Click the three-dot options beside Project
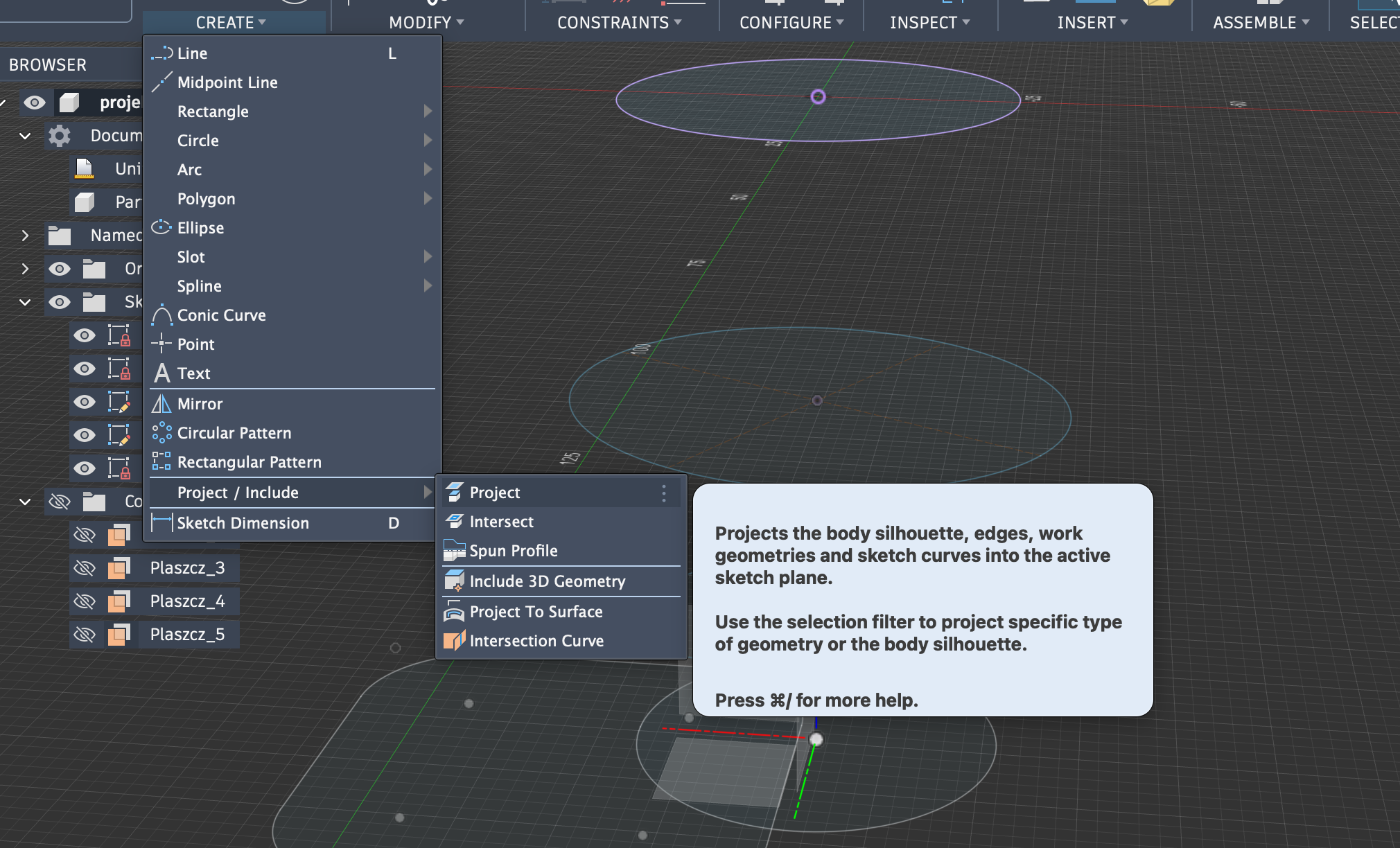The width and height of the screenshot is (1400, 848). [664, 493]
